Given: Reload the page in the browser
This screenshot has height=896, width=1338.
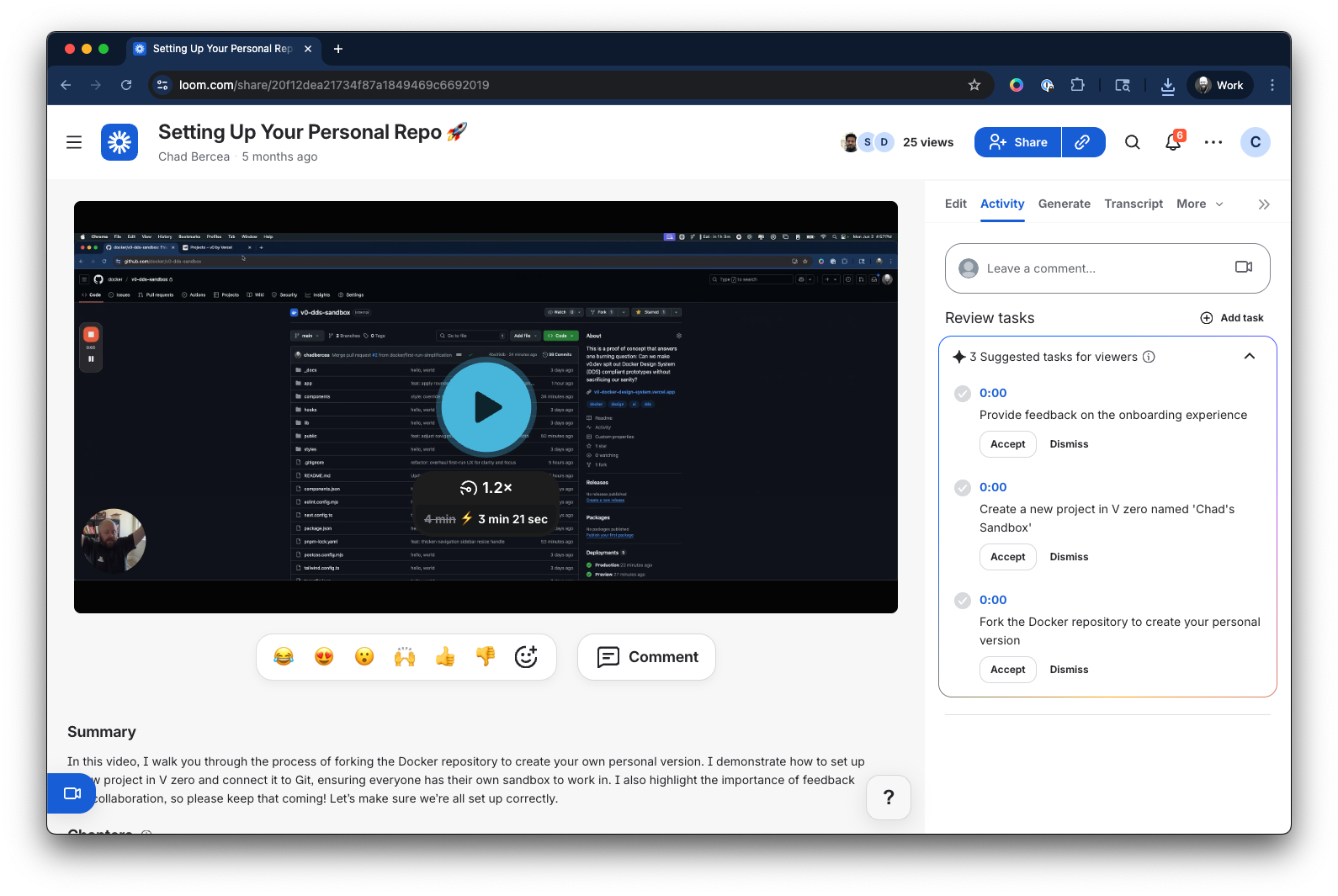Looking at the screenshot, I should 126,85.
